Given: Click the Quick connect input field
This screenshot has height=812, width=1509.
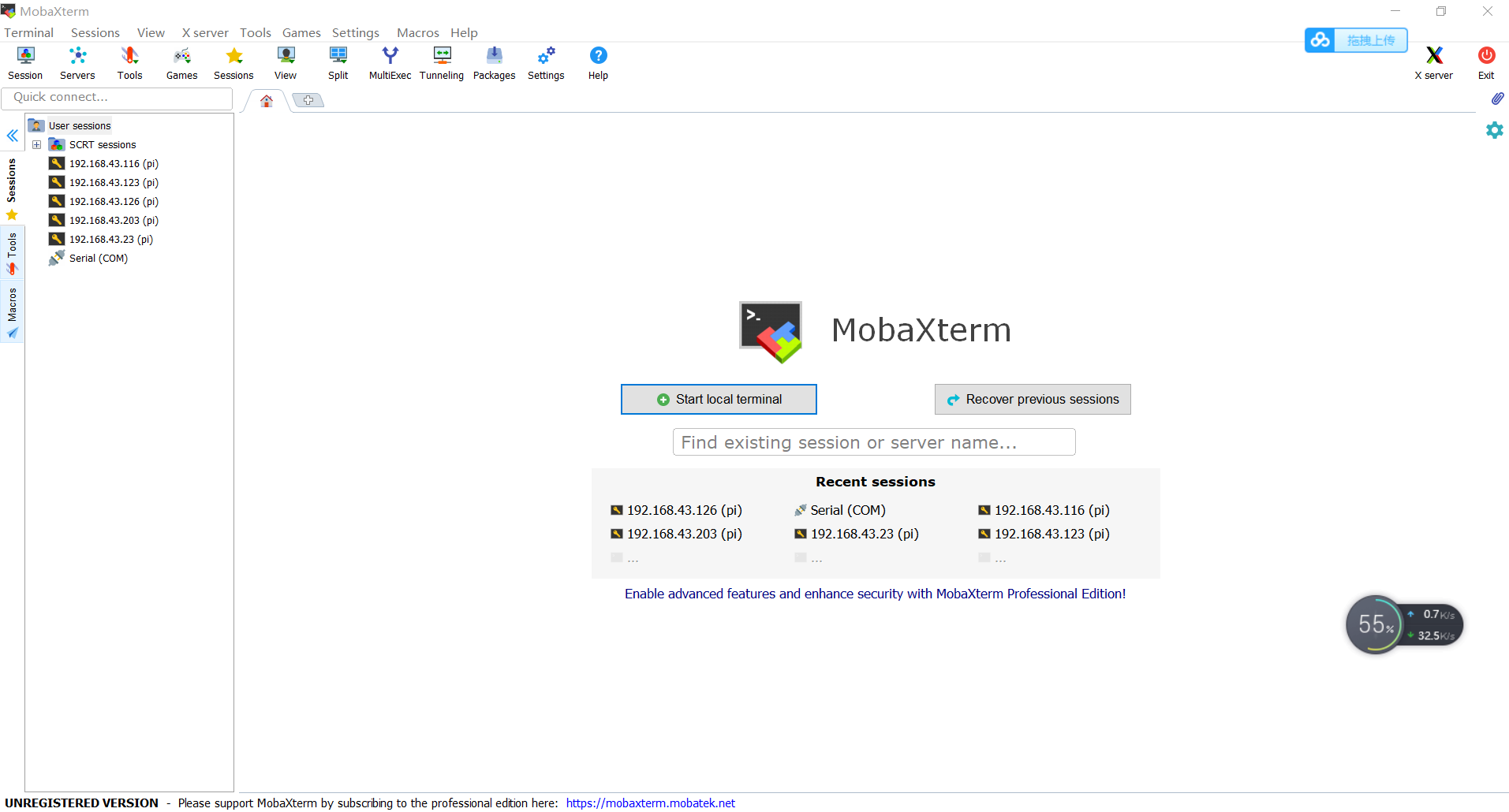Looking at the screenshot, I should pyautogui.click(x=117, y=97).
